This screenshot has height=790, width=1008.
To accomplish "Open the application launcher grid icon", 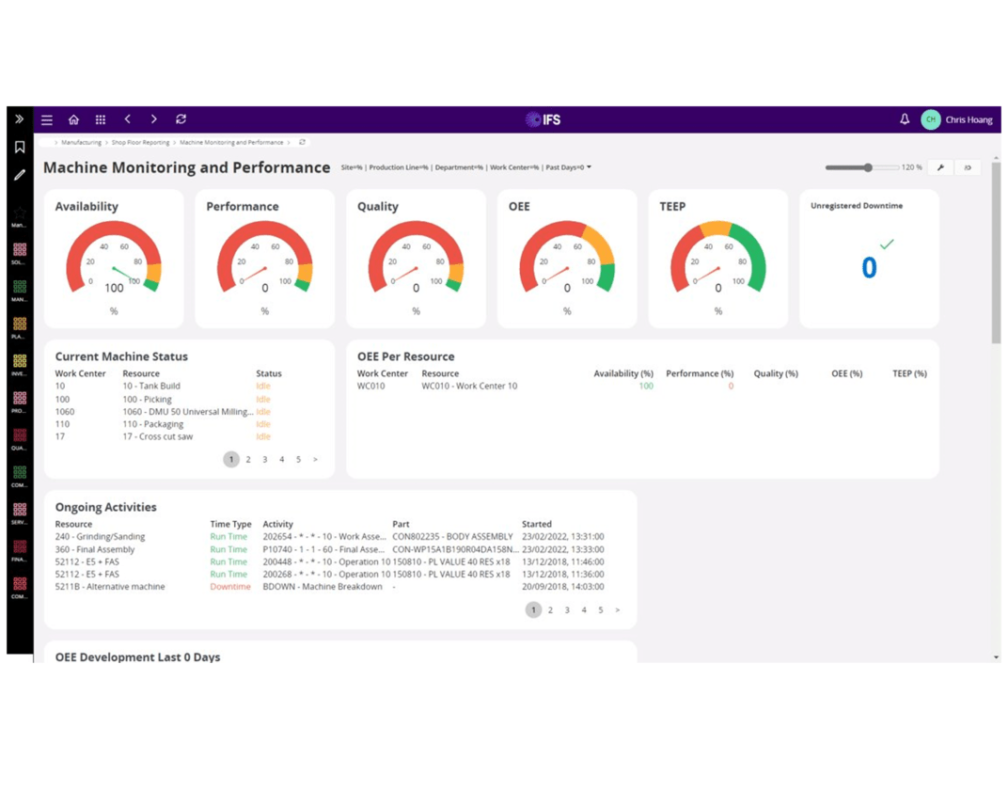I will 100,119.
